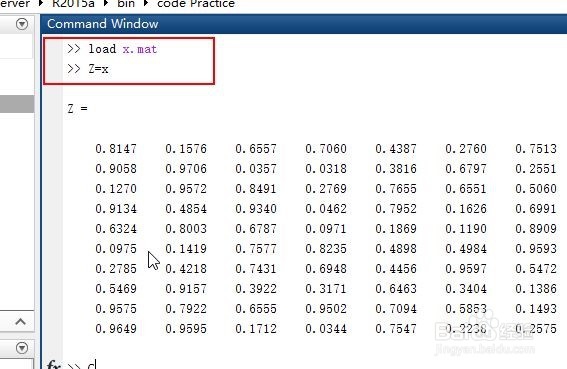This screenshot has height=369, width=567.
Task: Click the fx function browser icon
Action: click(54, 365)
